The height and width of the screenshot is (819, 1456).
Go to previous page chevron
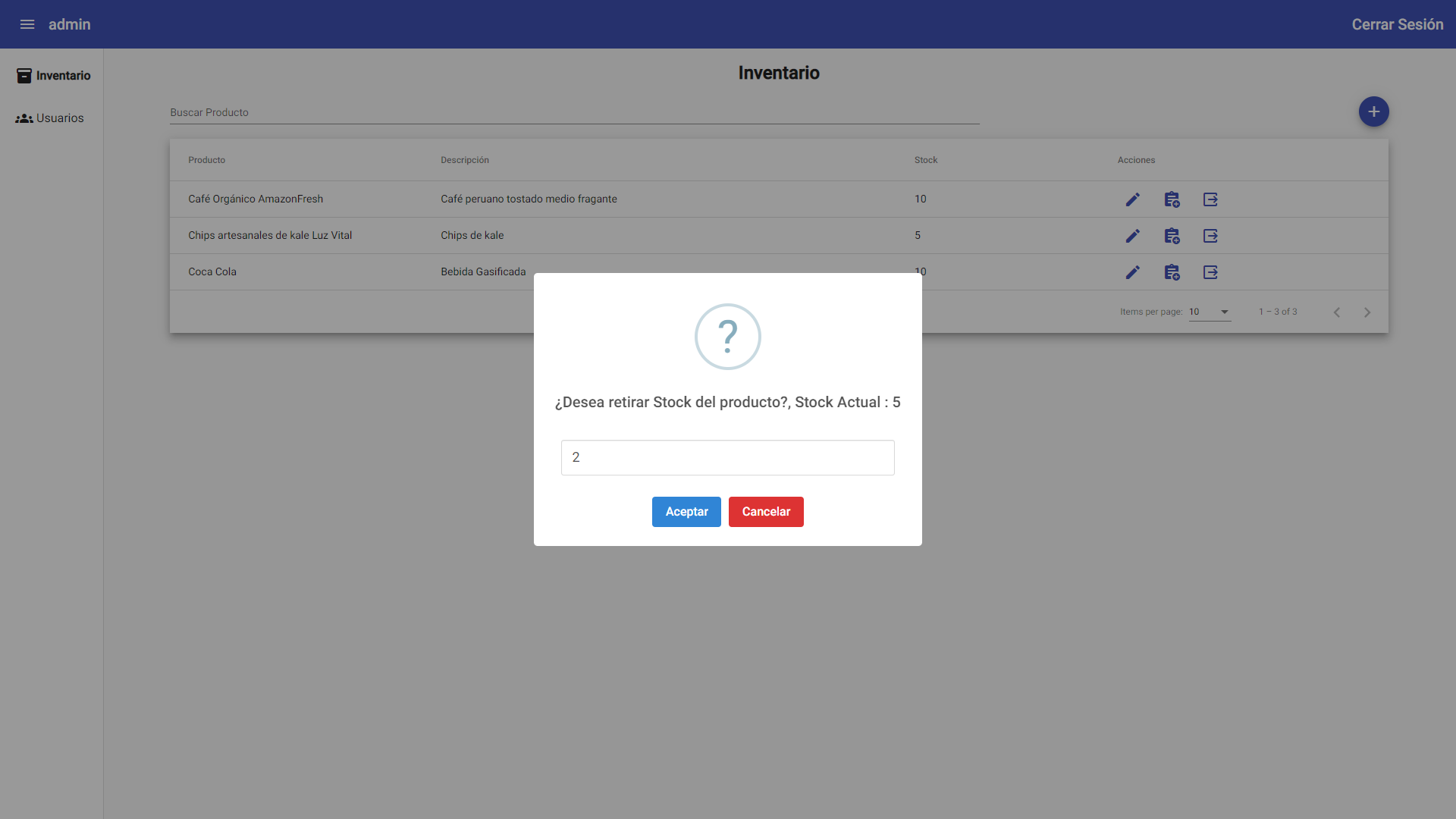coord(1337,312)
